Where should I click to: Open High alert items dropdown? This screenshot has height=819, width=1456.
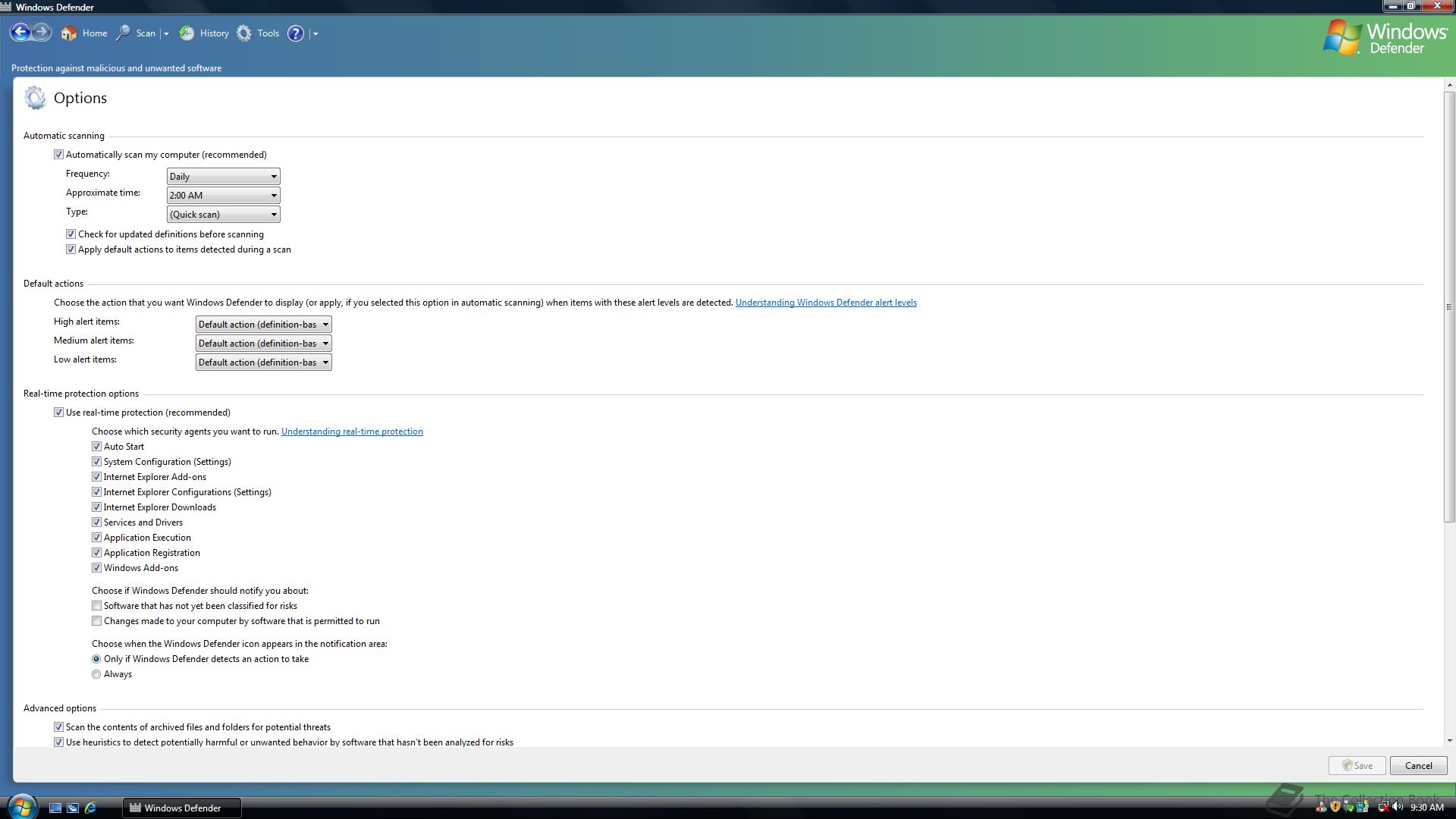263,325
